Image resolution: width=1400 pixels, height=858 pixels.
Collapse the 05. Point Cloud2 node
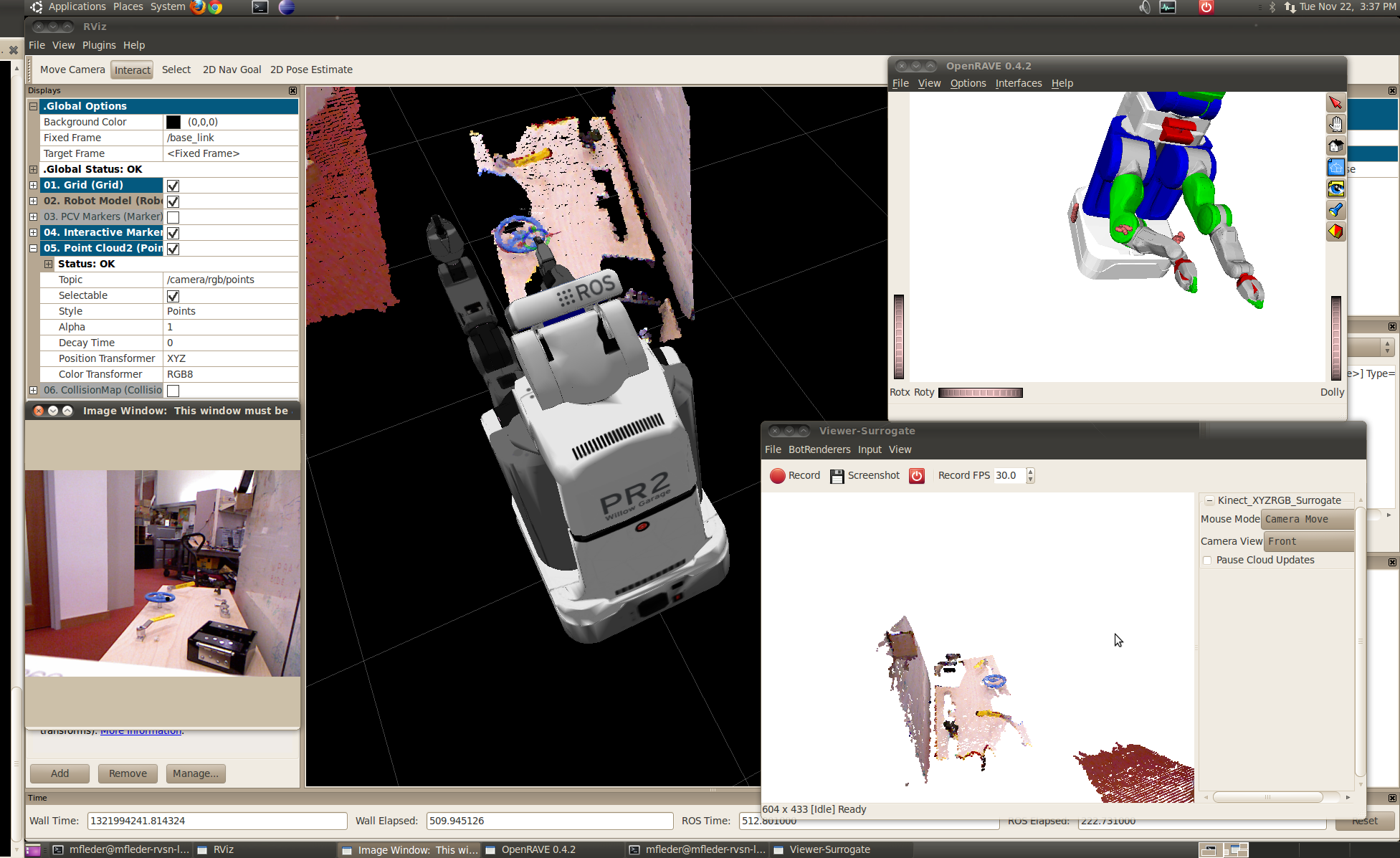click(x=33, y=248)
